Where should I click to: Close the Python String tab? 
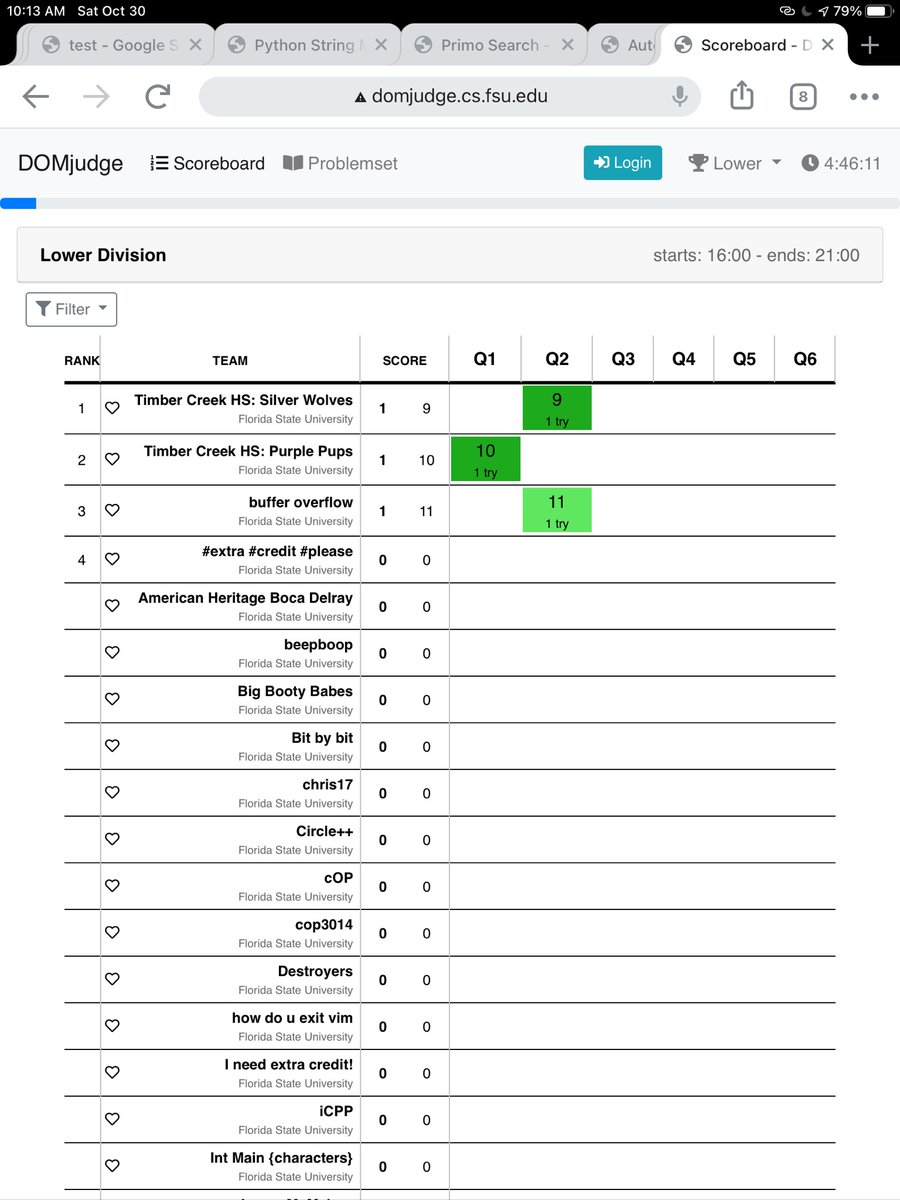(x=381, y=45)
